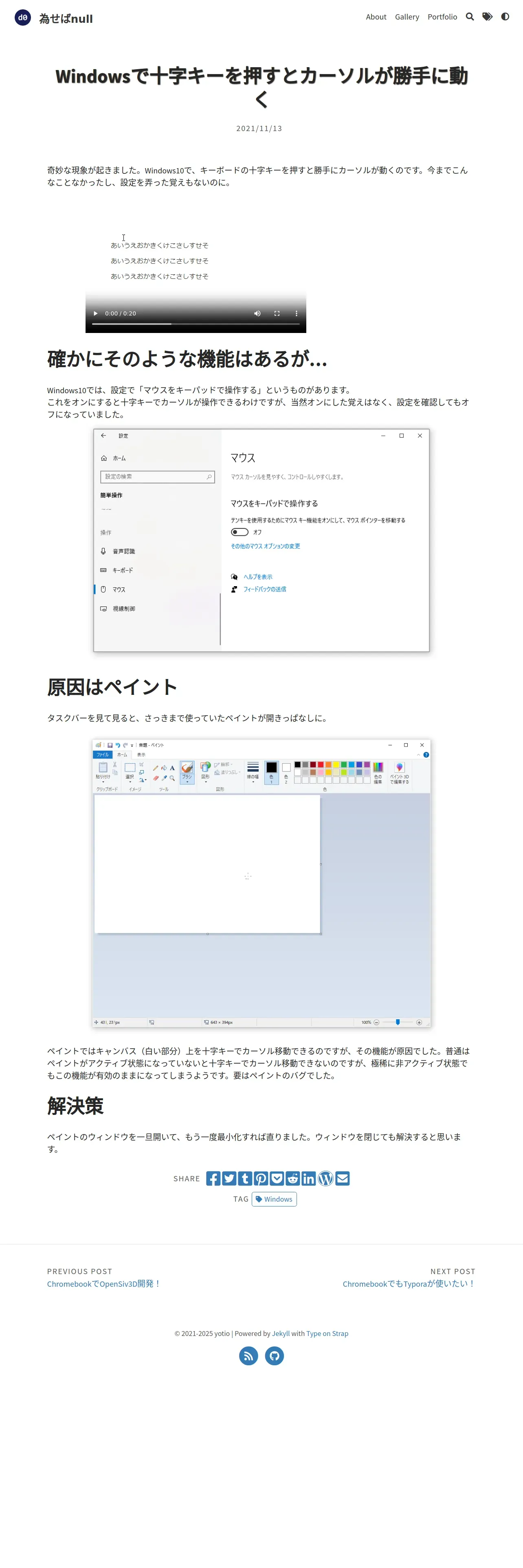Share the post via email icon

(x=342, y=1178)
